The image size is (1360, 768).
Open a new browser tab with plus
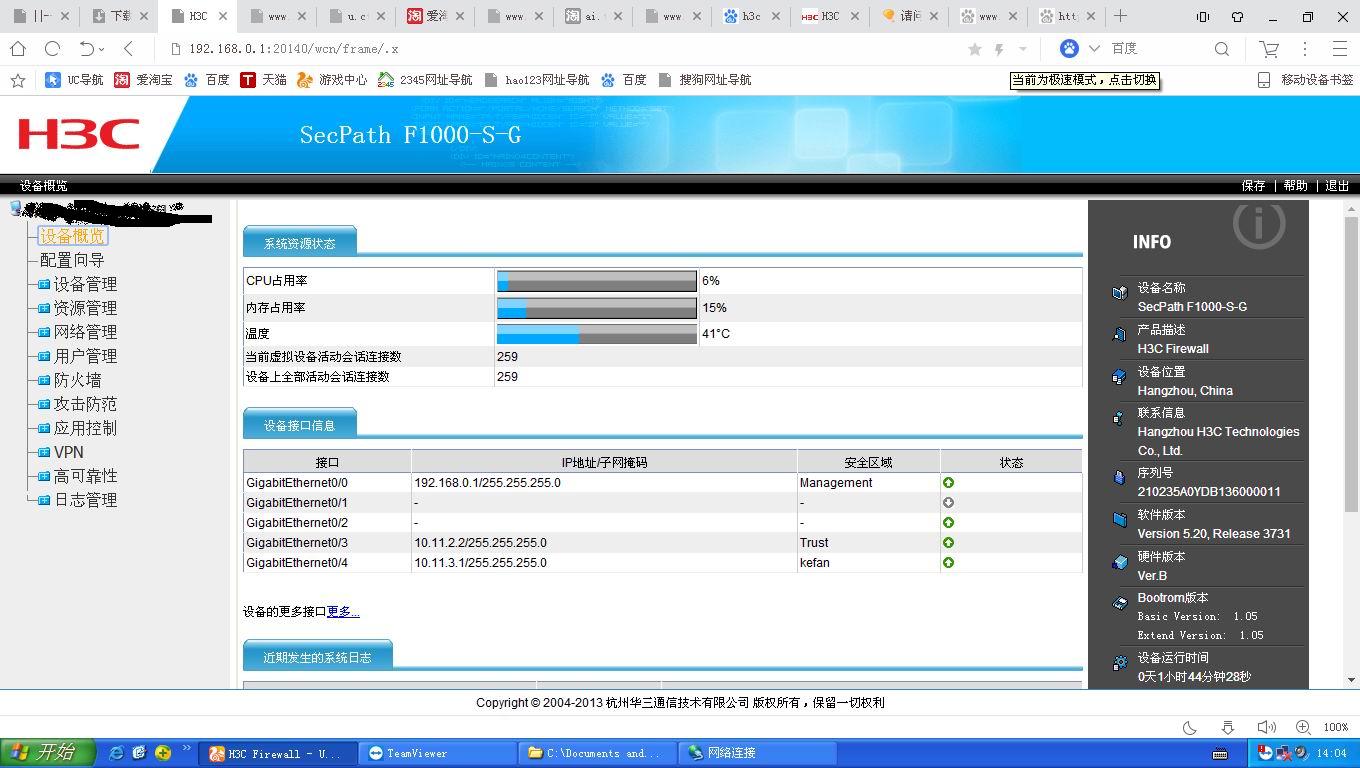click(1120, 16)
